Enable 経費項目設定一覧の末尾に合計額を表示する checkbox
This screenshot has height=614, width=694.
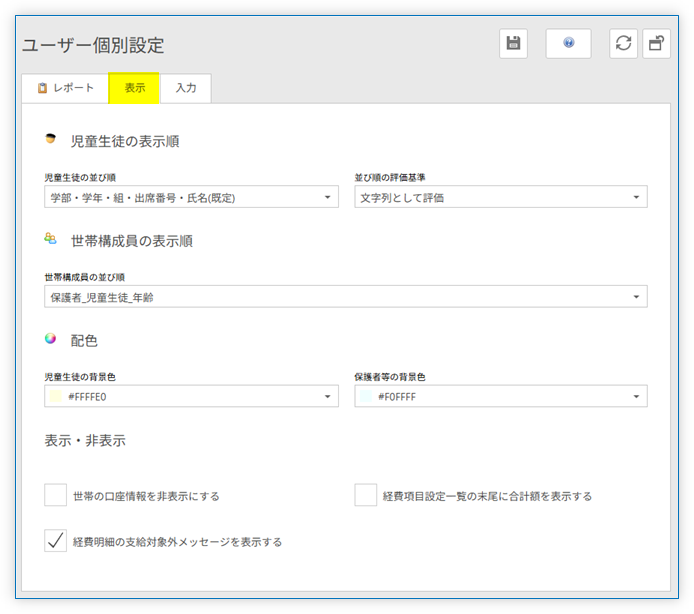coord(366,495)
